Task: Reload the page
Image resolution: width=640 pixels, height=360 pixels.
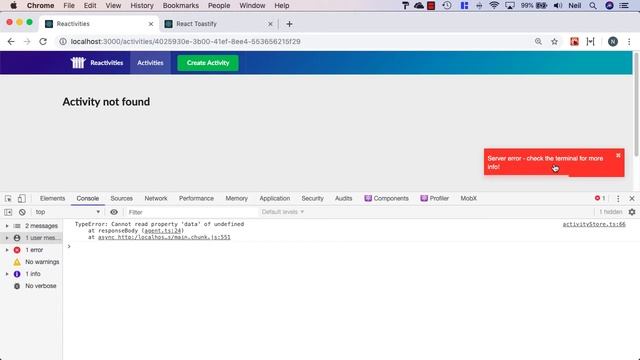Action: 43,42
